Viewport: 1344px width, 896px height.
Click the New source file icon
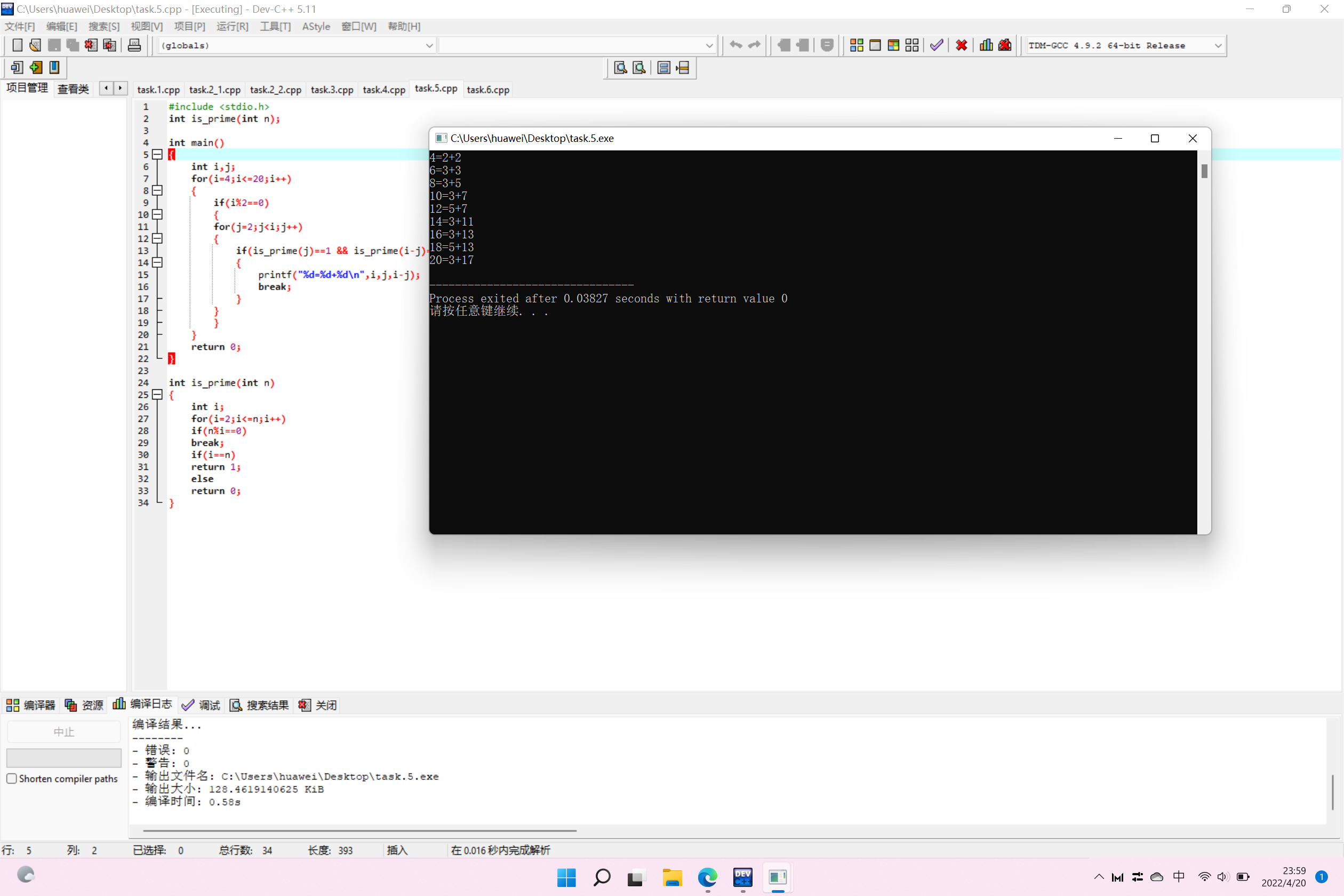17,45
